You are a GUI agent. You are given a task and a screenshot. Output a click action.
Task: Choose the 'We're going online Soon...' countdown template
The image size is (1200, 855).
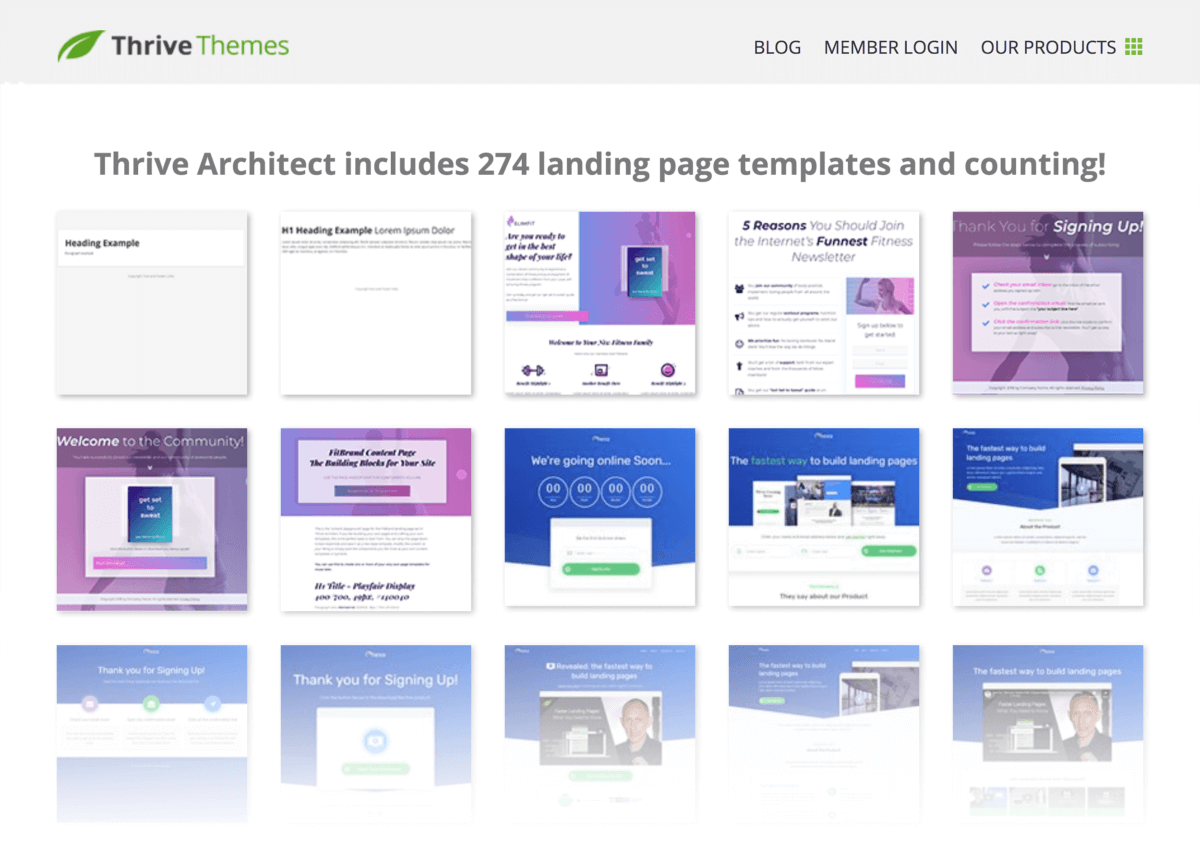pos(599,517)
